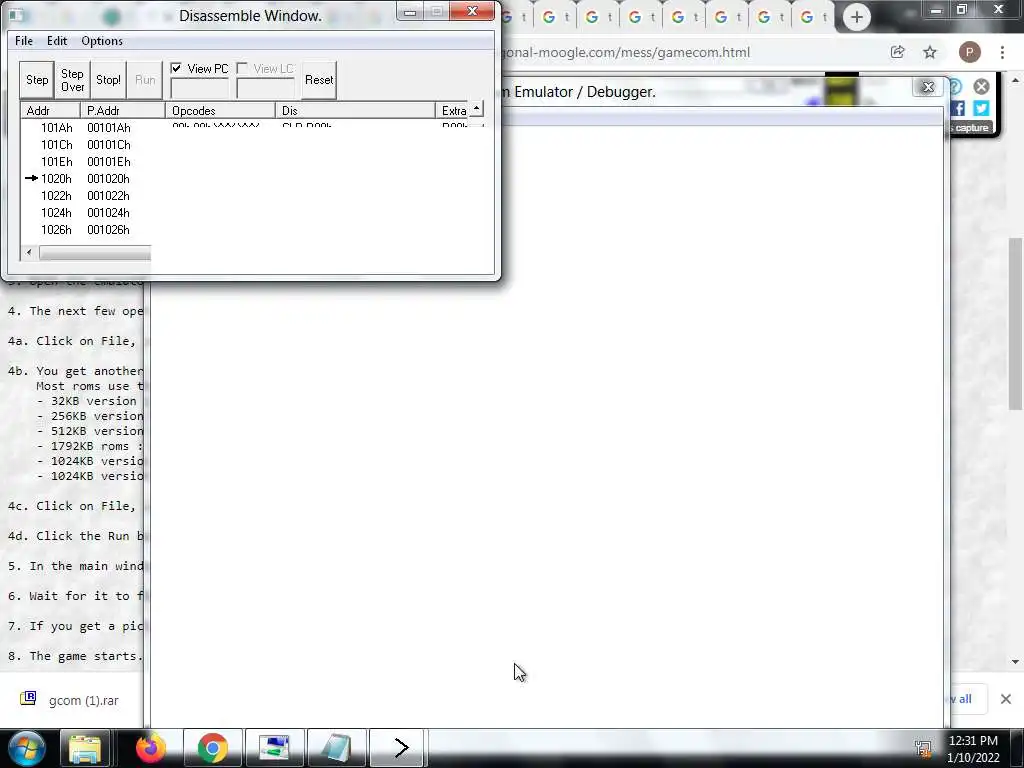Click the horizontal scroll left arrow
Image resolution: width=1024 pixels, height=768 pixels.
click(29, 252)
